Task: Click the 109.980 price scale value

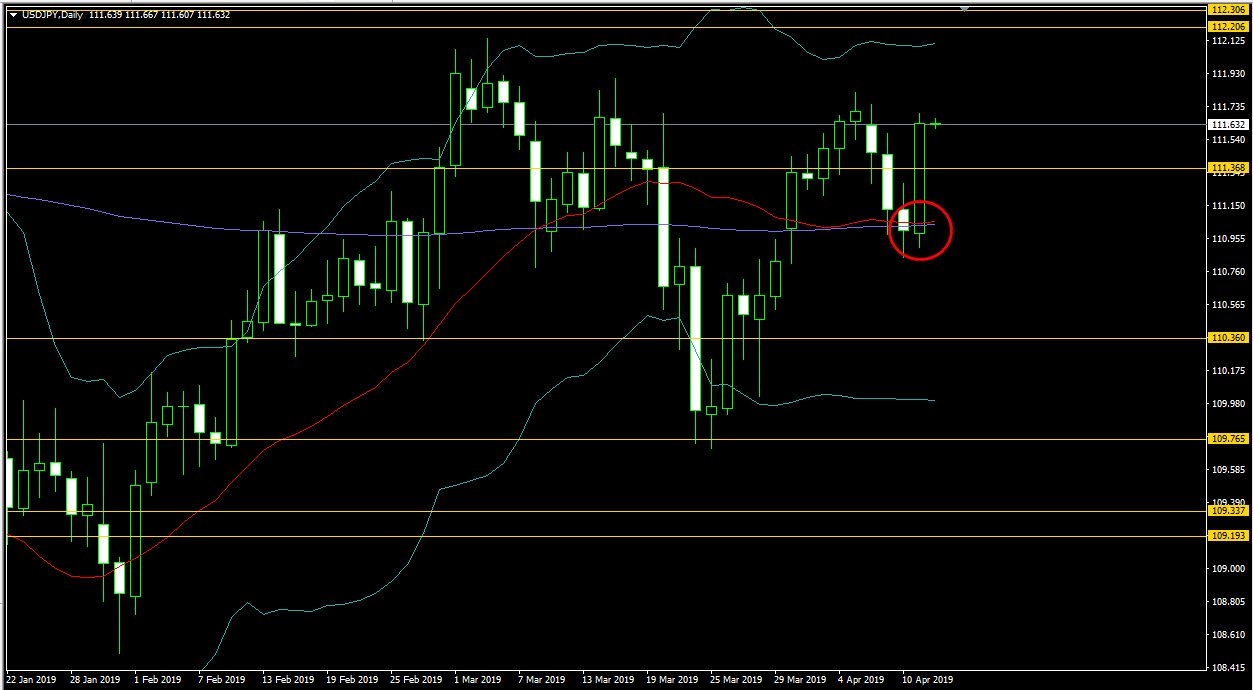Action: 1227,404
